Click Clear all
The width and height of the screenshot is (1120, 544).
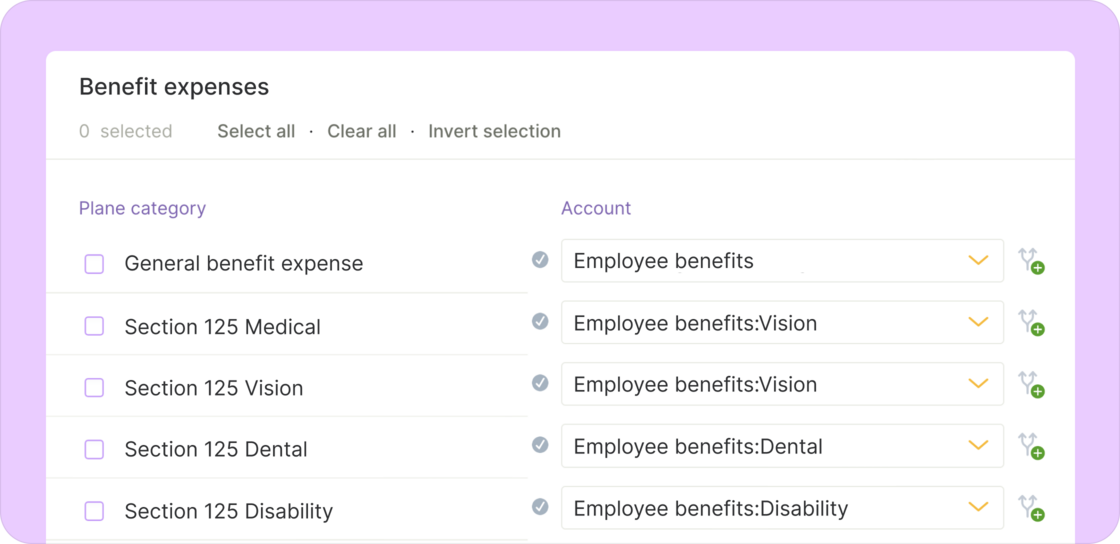(361, 131)
